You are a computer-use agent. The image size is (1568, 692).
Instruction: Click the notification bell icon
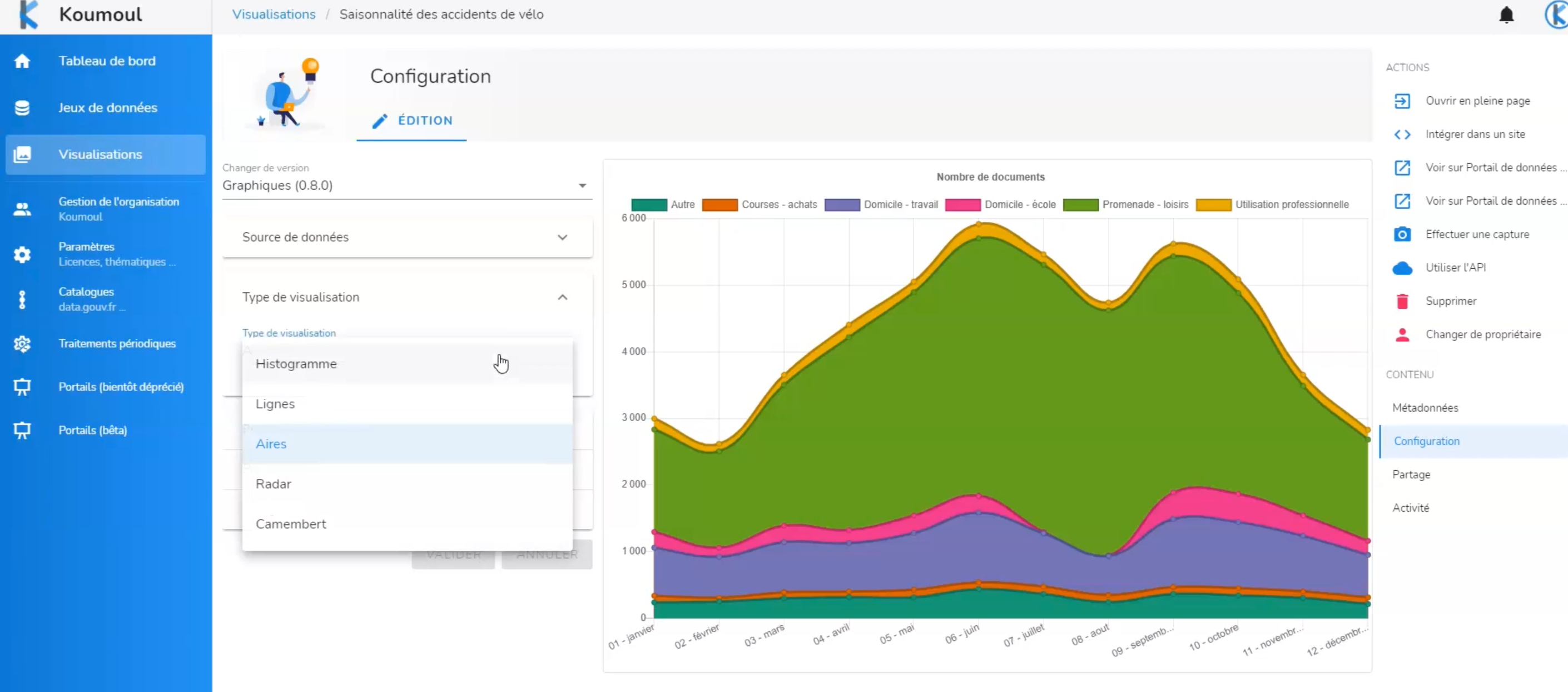(x=1506, y=14)
